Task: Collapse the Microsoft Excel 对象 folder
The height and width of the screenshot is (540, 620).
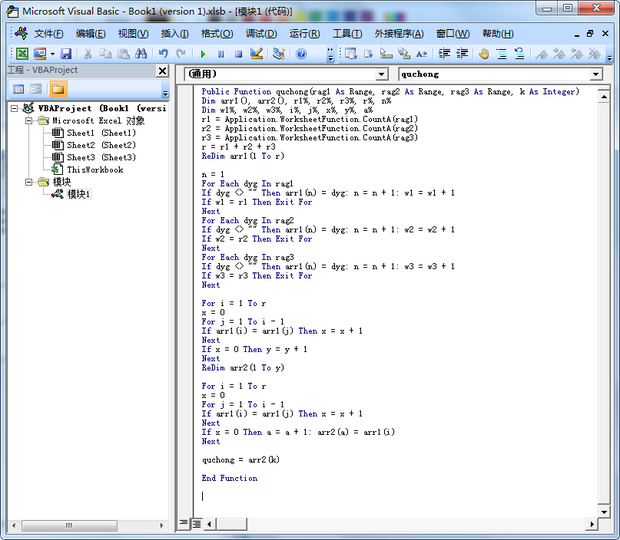Action: [30, 121]
